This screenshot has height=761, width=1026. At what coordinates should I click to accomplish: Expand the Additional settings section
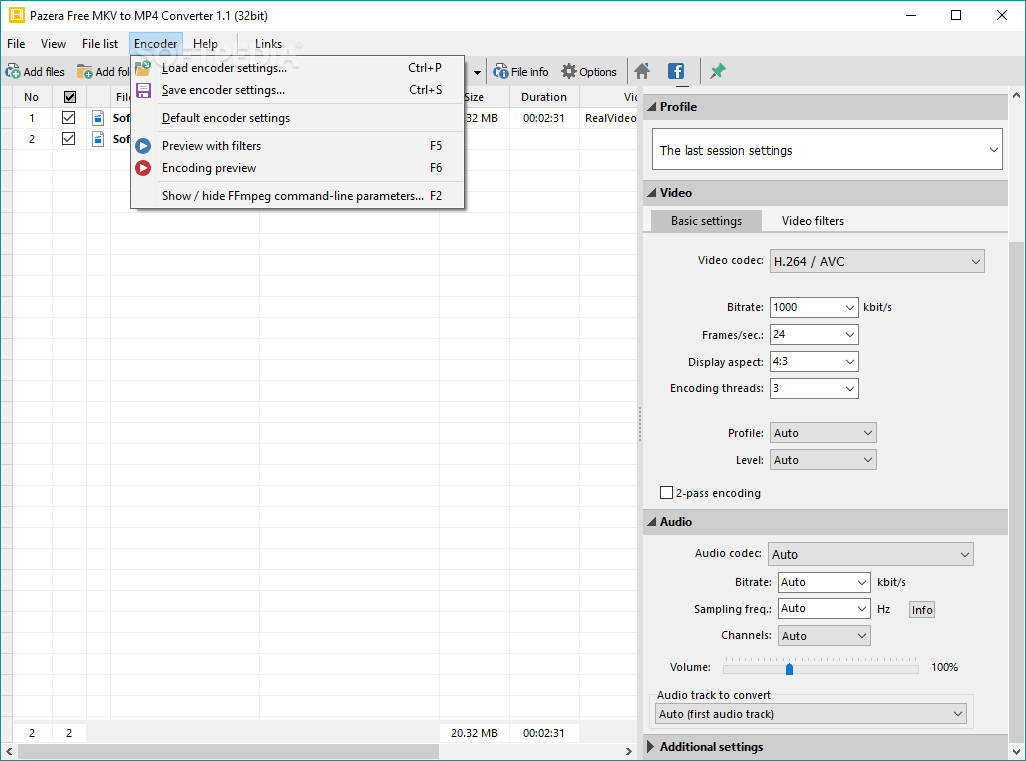tap(651, 747)
